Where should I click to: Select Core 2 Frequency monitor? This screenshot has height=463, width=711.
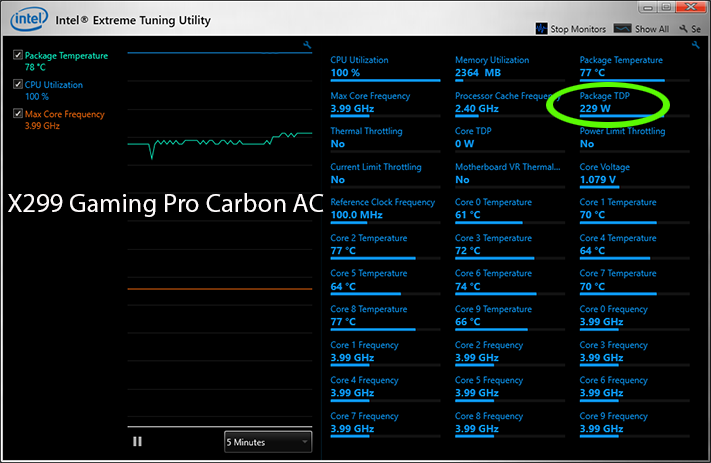[x=510, y=352]
